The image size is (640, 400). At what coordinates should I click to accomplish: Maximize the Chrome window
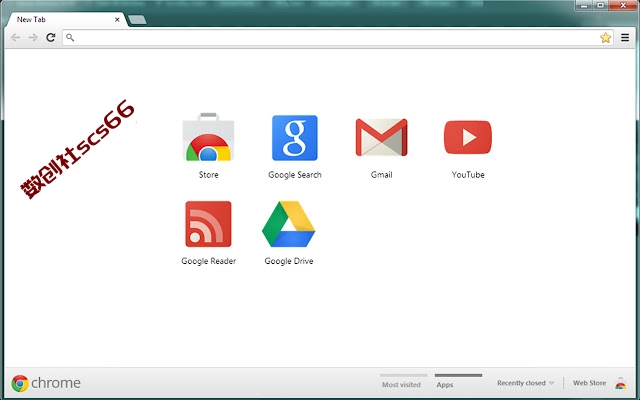(x=600, y=5)
